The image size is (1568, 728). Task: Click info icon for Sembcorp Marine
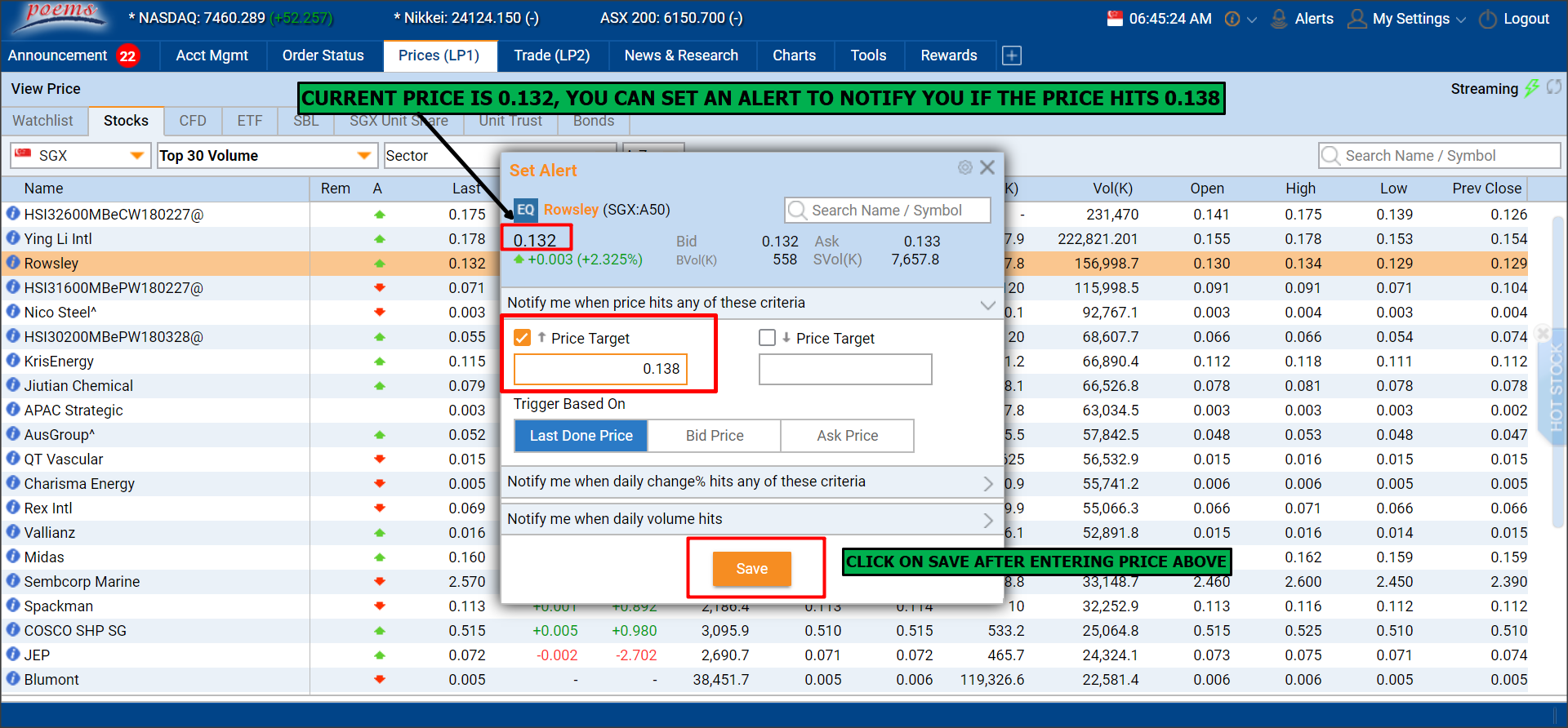coord(13,581)
